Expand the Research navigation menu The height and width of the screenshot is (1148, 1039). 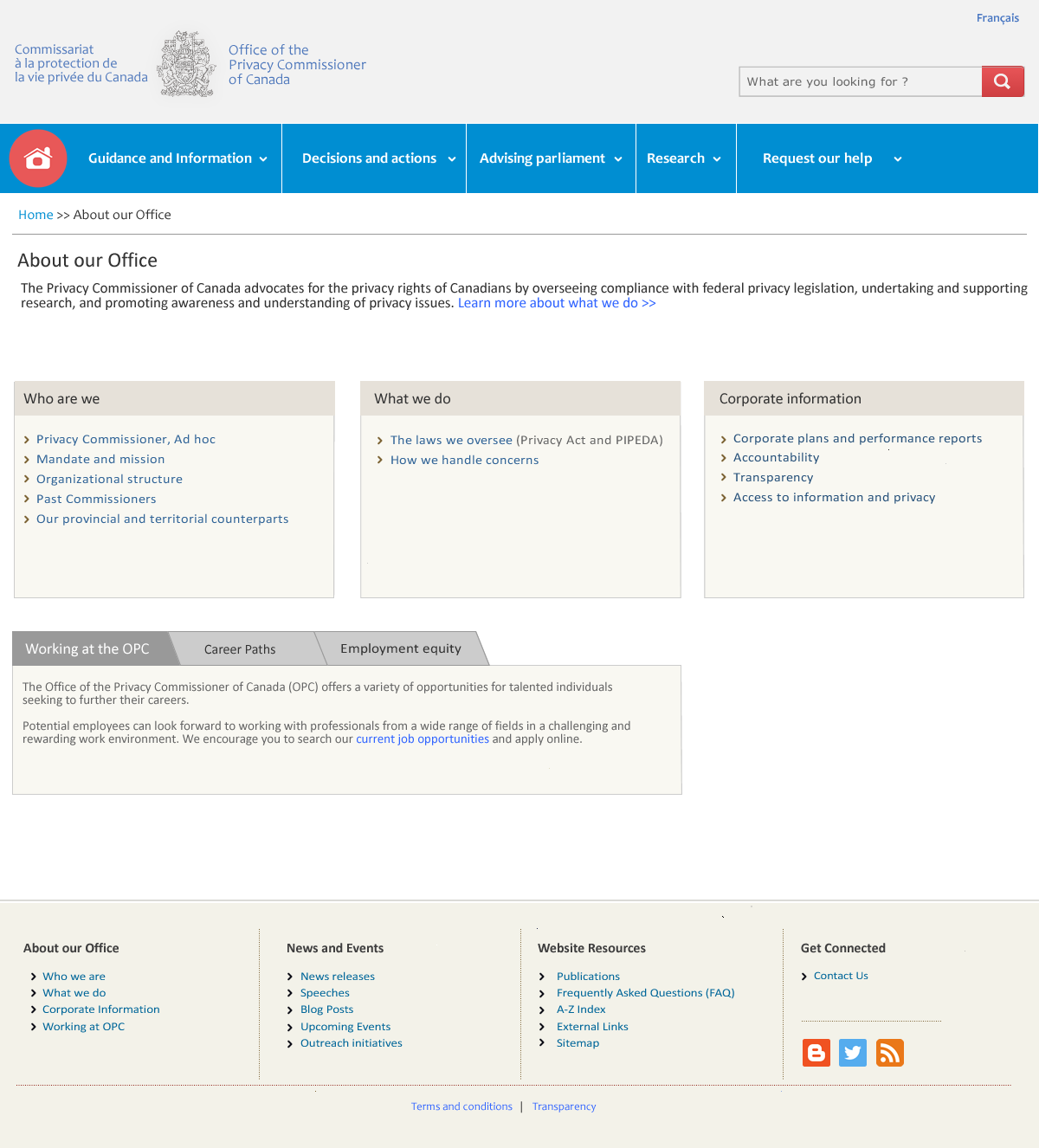tap(684, 158)
